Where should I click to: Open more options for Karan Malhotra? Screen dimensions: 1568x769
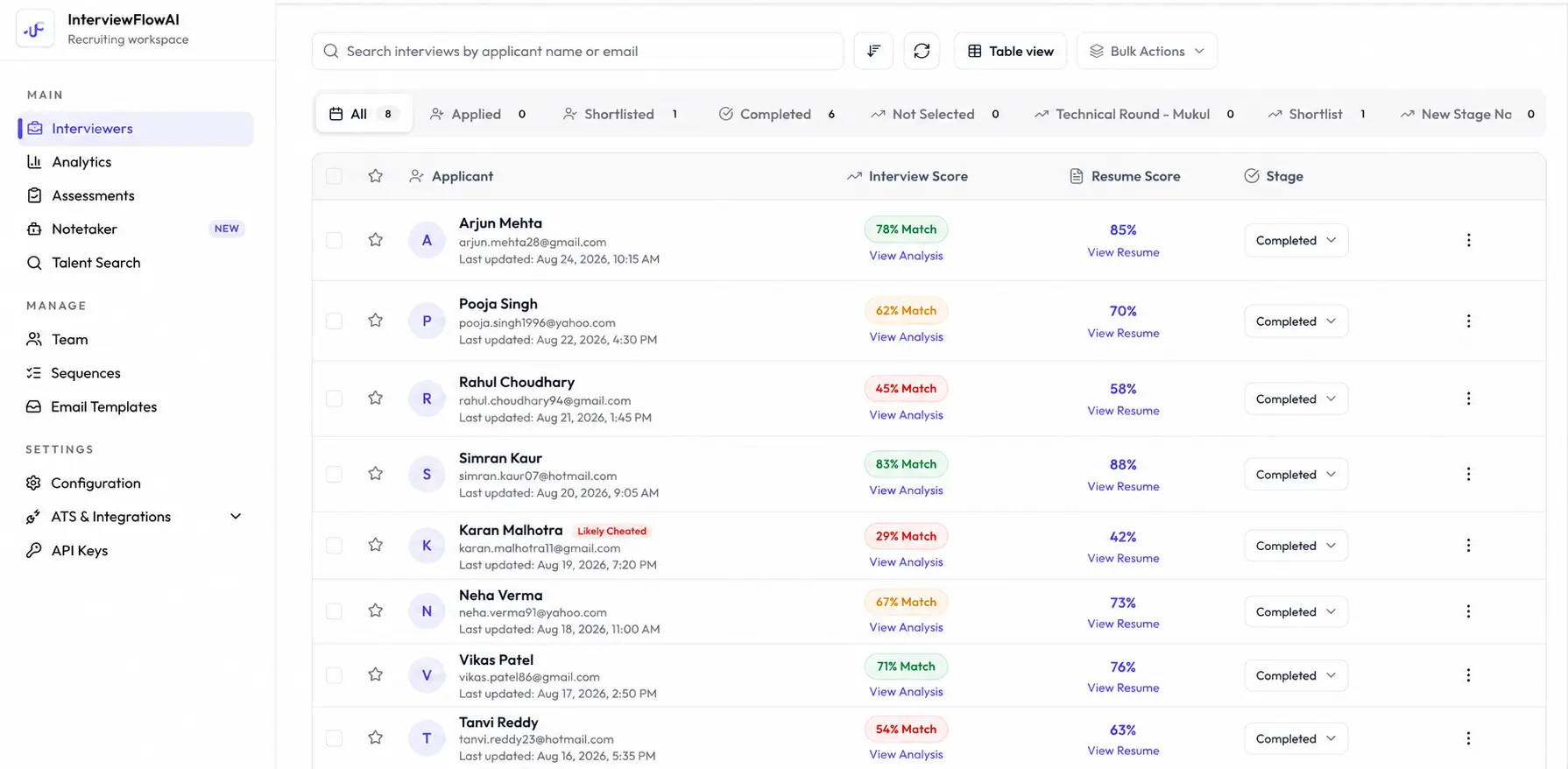pyautogui.click(x=1469, y=546)
